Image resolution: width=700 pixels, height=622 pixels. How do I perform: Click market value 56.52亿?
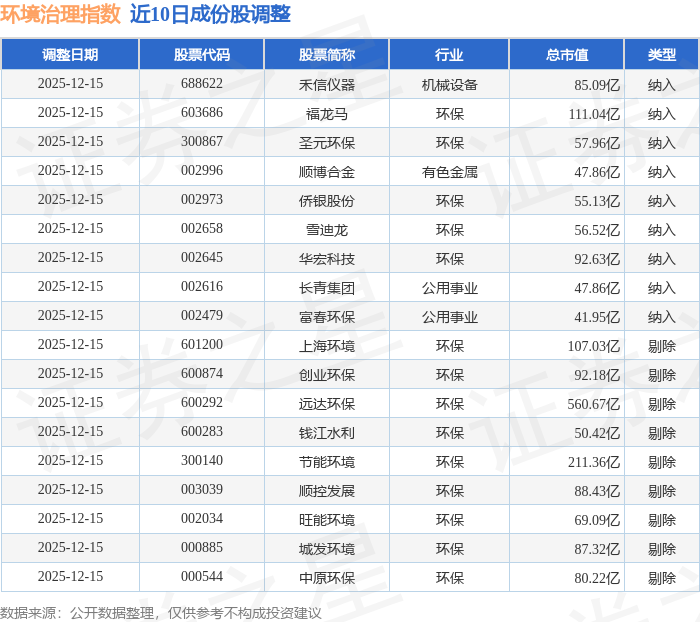tap(597, 230)
